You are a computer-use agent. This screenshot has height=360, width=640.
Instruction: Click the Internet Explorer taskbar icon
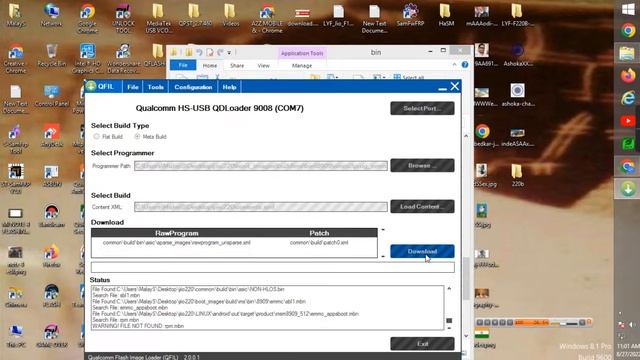click(628, 98)
